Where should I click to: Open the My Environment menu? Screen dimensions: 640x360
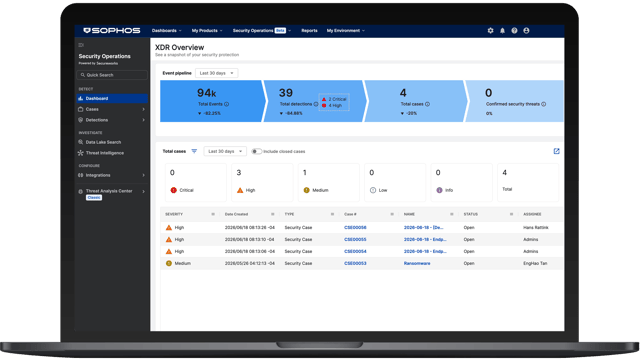point(346,31)
